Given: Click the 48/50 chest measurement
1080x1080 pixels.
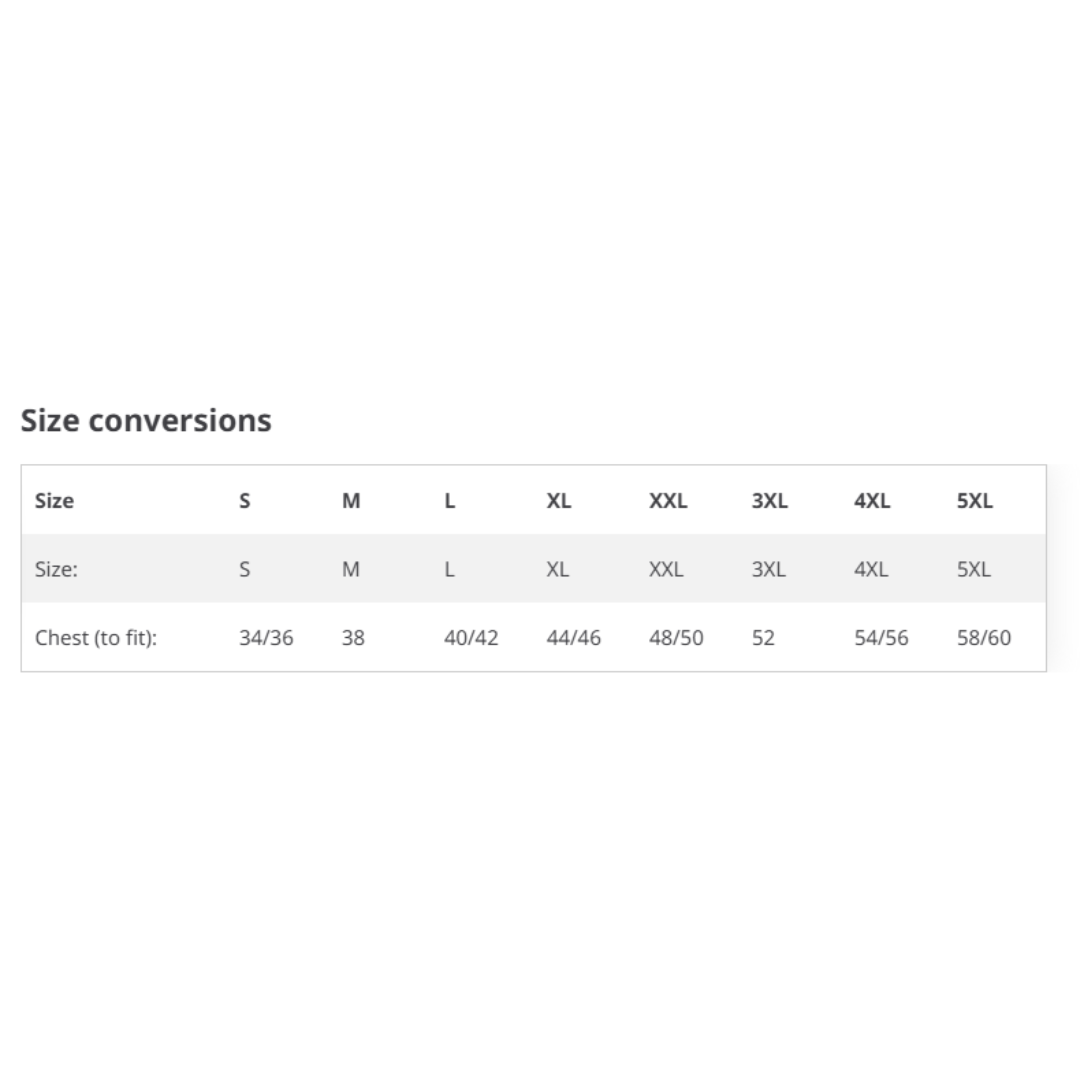Looking at the screenshot, I should point(676,638).
